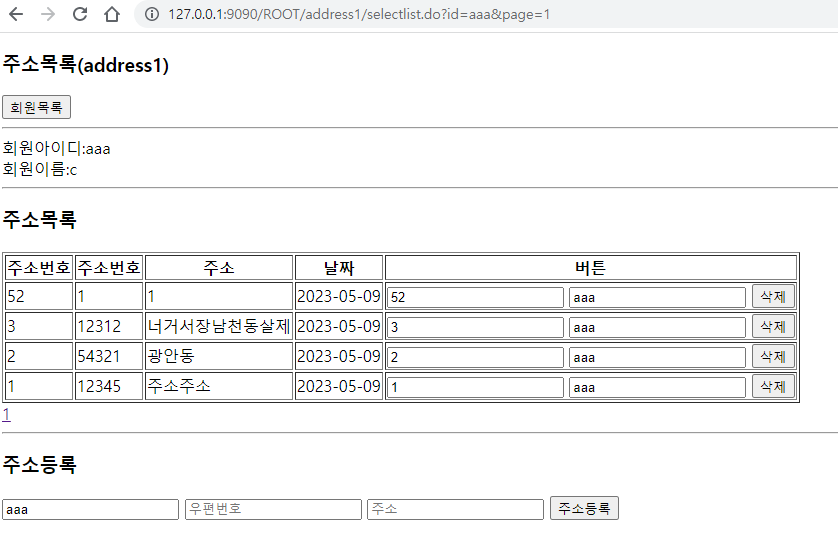Click the 우편번호 input field
This screenshot has height=560, width=838.
click(273, 509)
